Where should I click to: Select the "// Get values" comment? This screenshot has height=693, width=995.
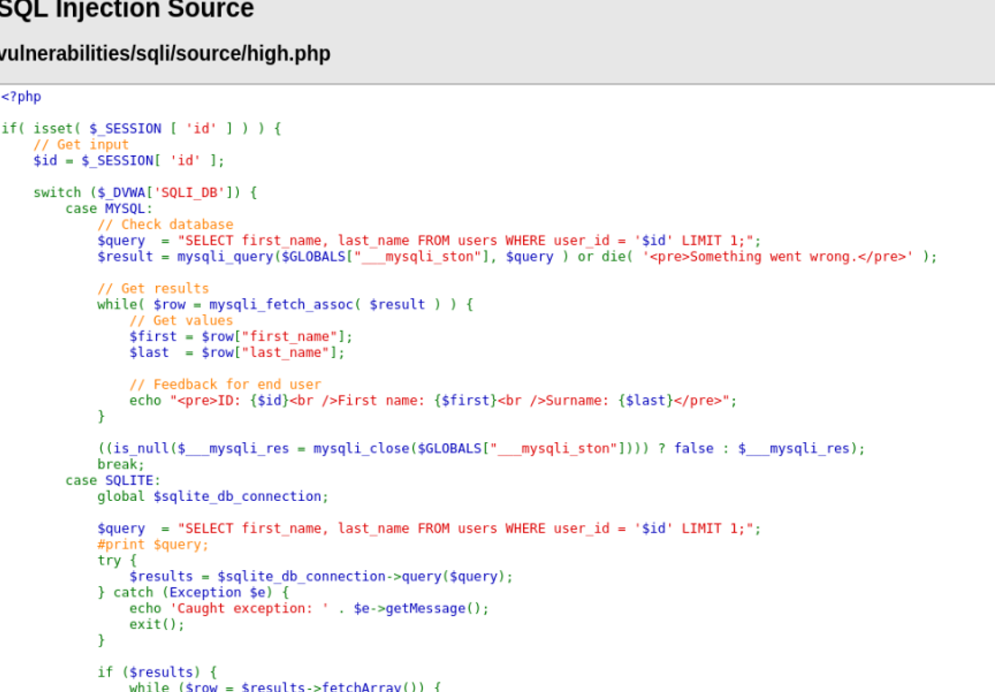[181, 320]
